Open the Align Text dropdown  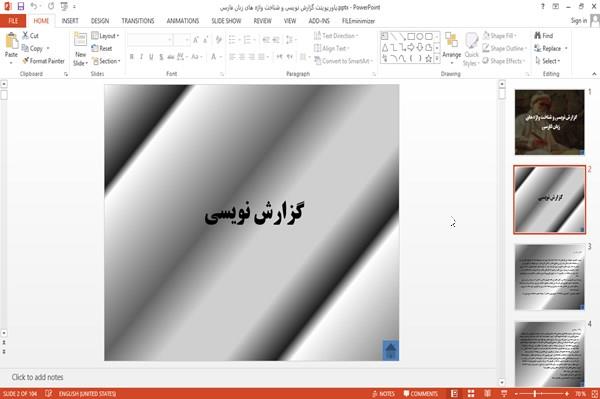(x=331, y=48)
